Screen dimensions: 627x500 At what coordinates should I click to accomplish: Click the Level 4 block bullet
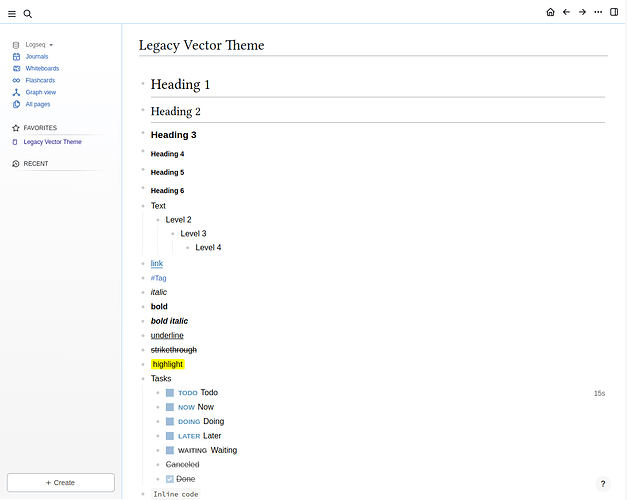(x=188, y=248)
